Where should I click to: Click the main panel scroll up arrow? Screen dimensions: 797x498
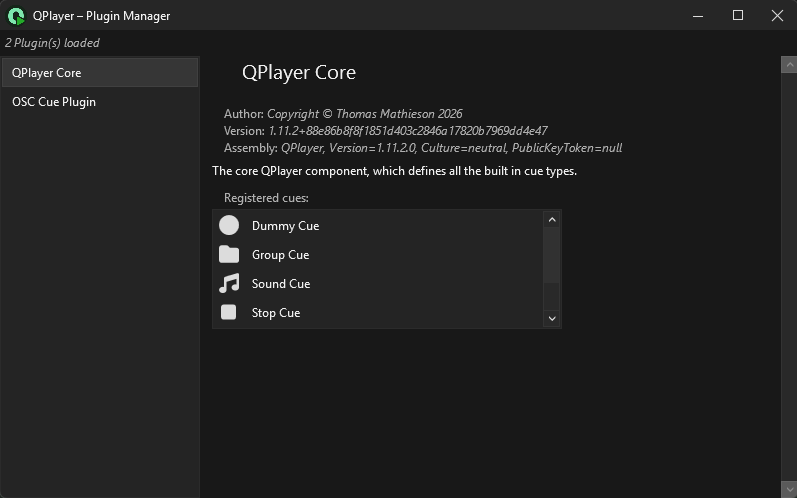tap(789, 65)
